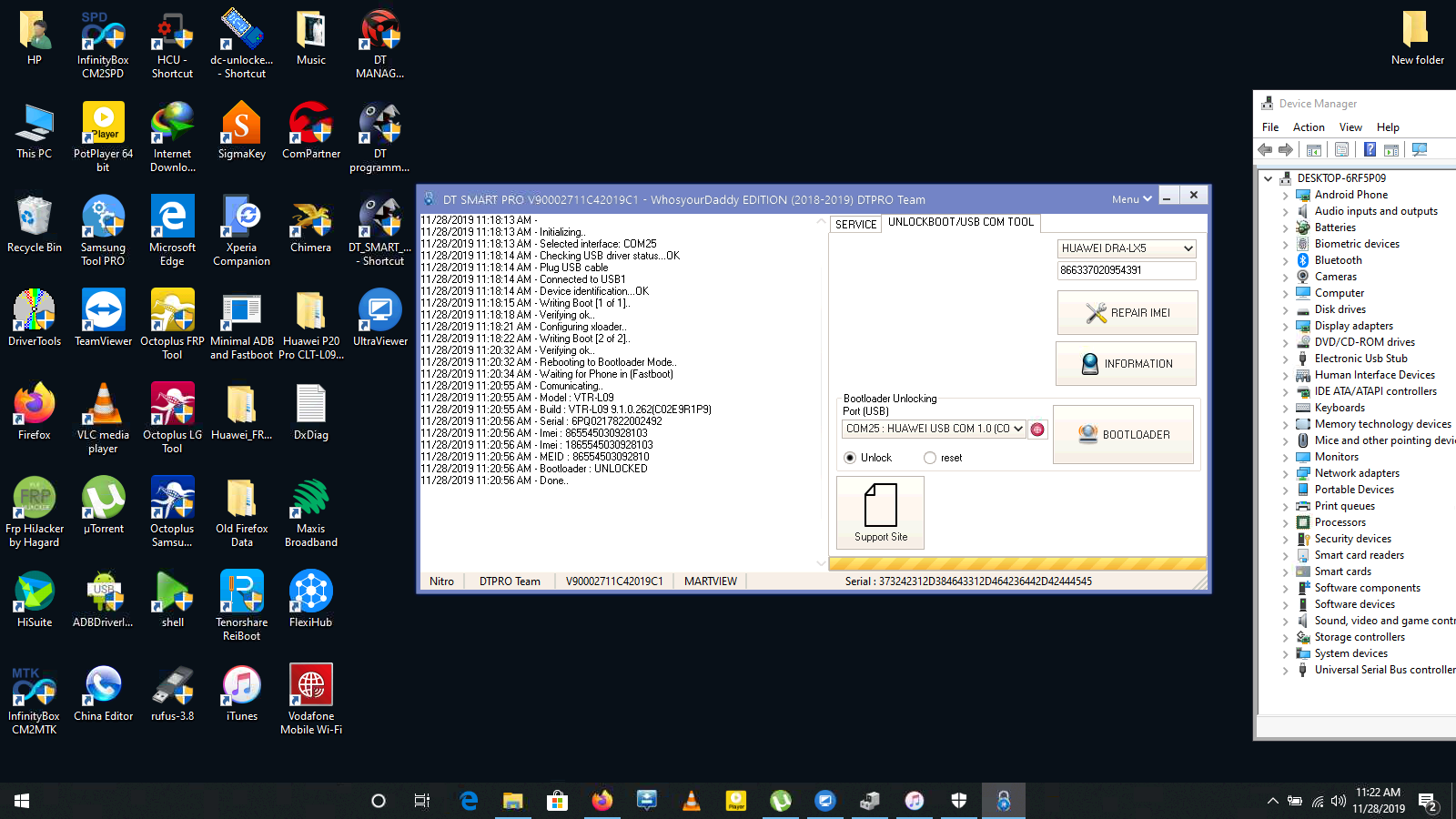
Task: Select the Smart card readers tree item
Action: [x=1359, y=555]
